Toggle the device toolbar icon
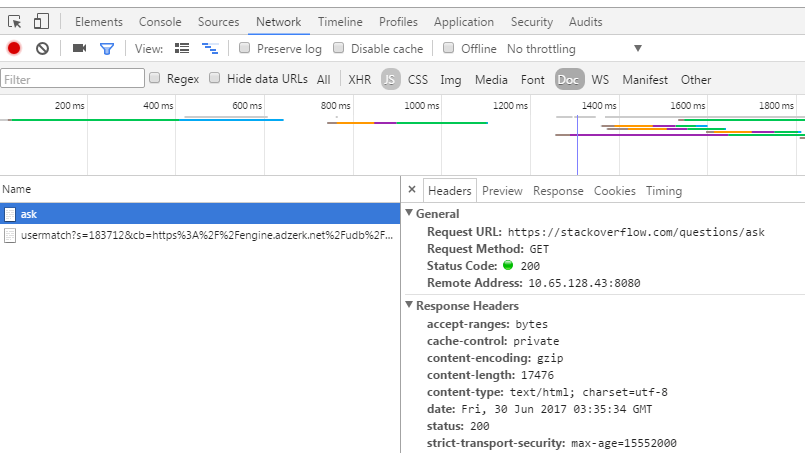This screenshot has width=805, height=453. 41,21
